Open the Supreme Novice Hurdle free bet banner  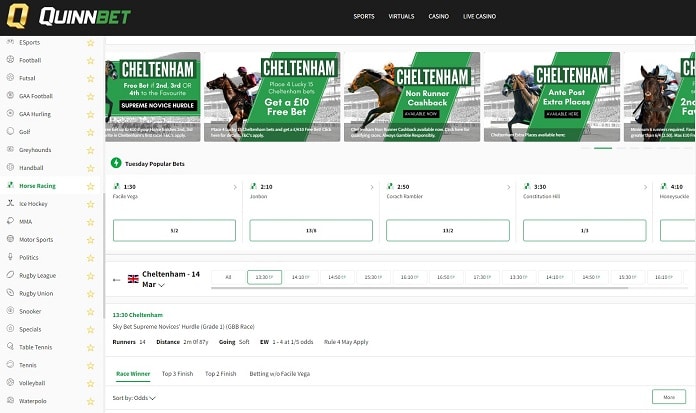pyautogui.click(x=153, y=97)
